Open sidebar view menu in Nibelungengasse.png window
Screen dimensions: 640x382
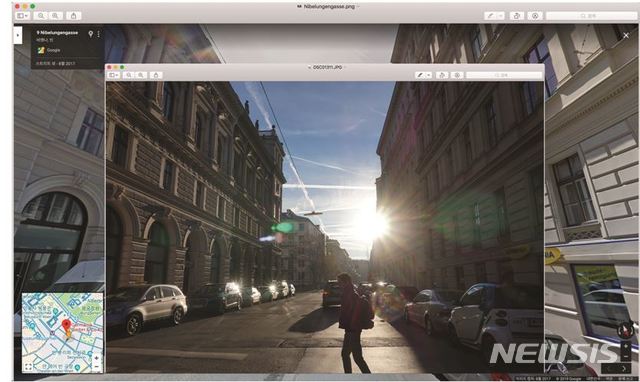(22, 16)
